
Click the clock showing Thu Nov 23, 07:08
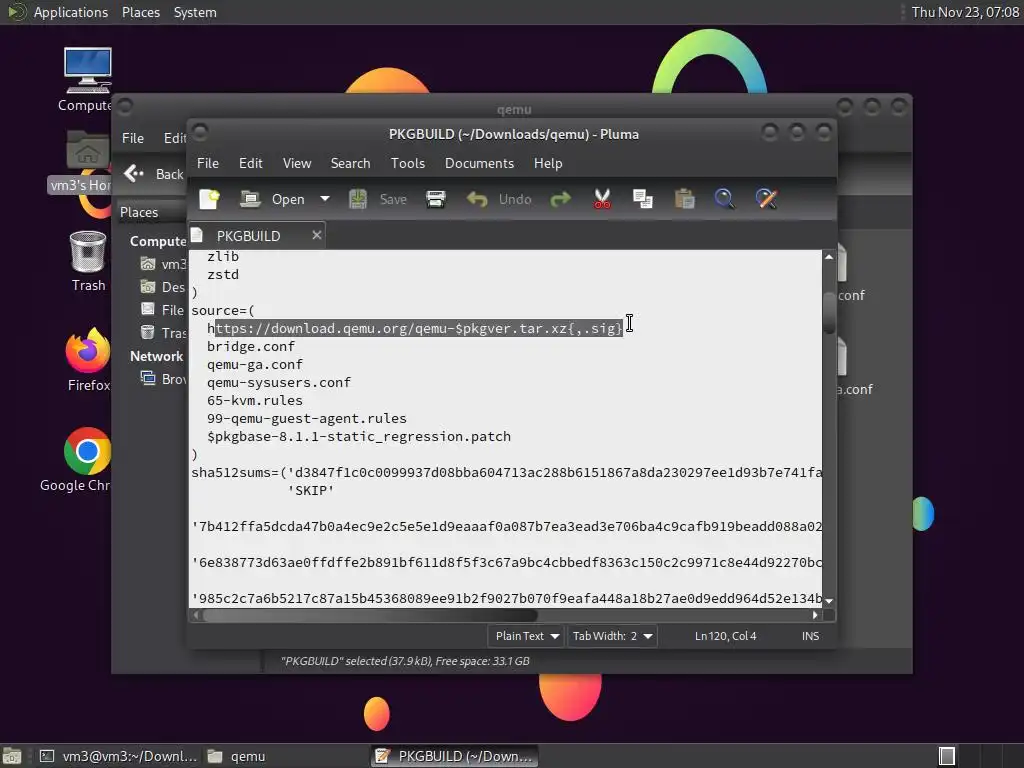tap(965, 12)
